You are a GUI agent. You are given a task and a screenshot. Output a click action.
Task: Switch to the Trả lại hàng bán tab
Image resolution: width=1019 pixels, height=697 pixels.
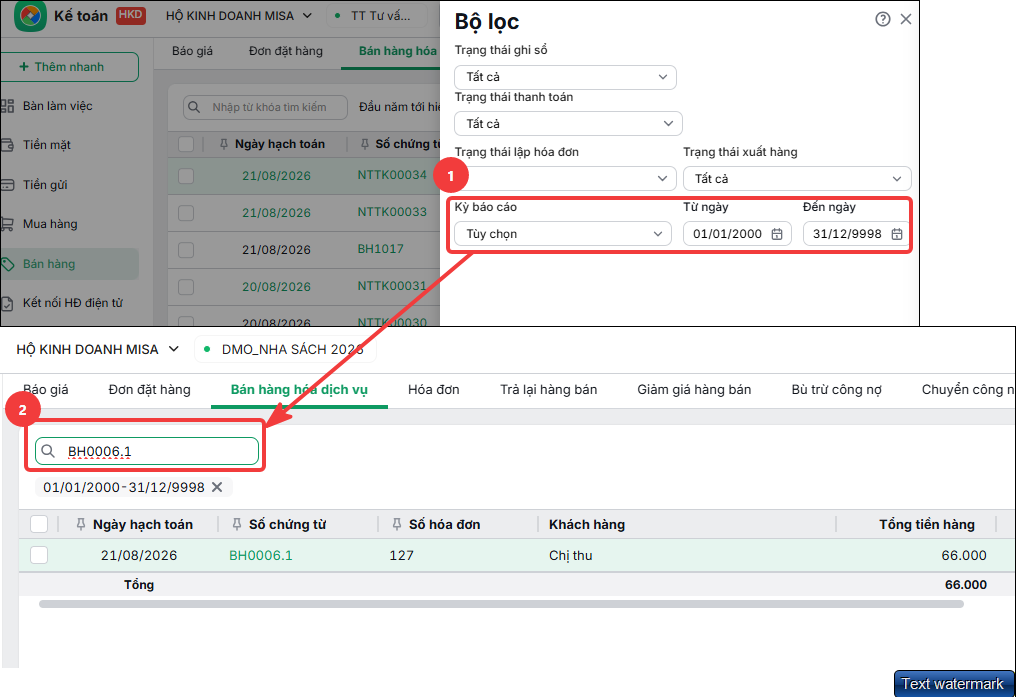pos(548,390)
